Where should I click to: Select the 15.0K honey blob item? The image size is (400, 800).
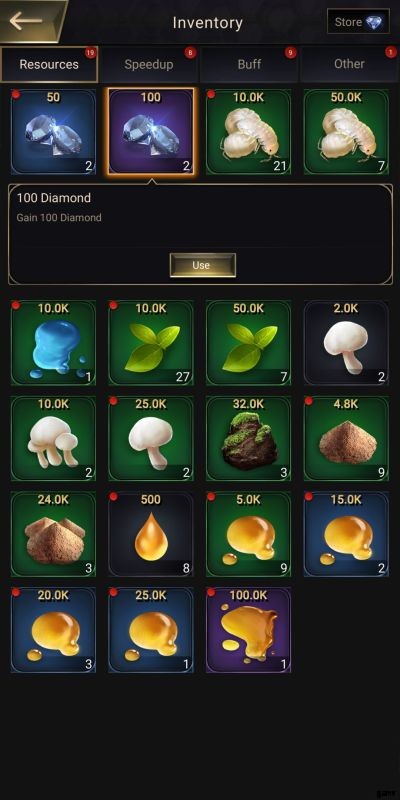346,534
